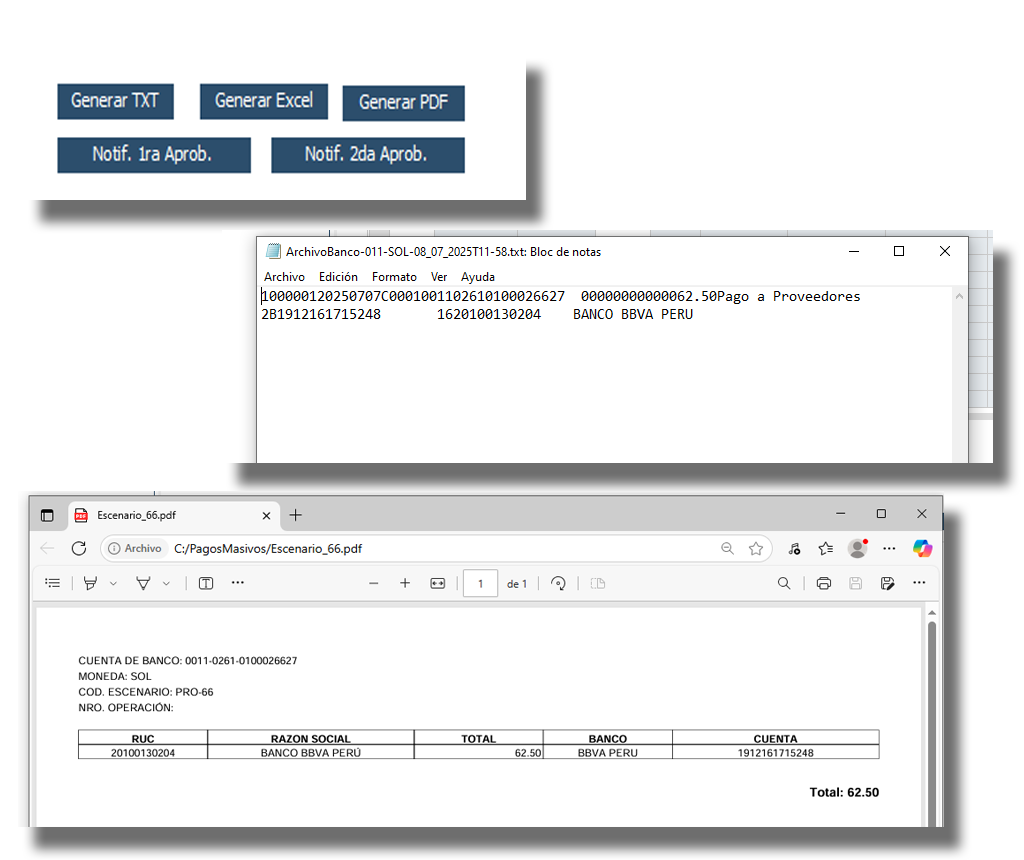Viewport: 1024px width, 860px height.
Task: Search within the PDF document
Action: coord(784,583)
